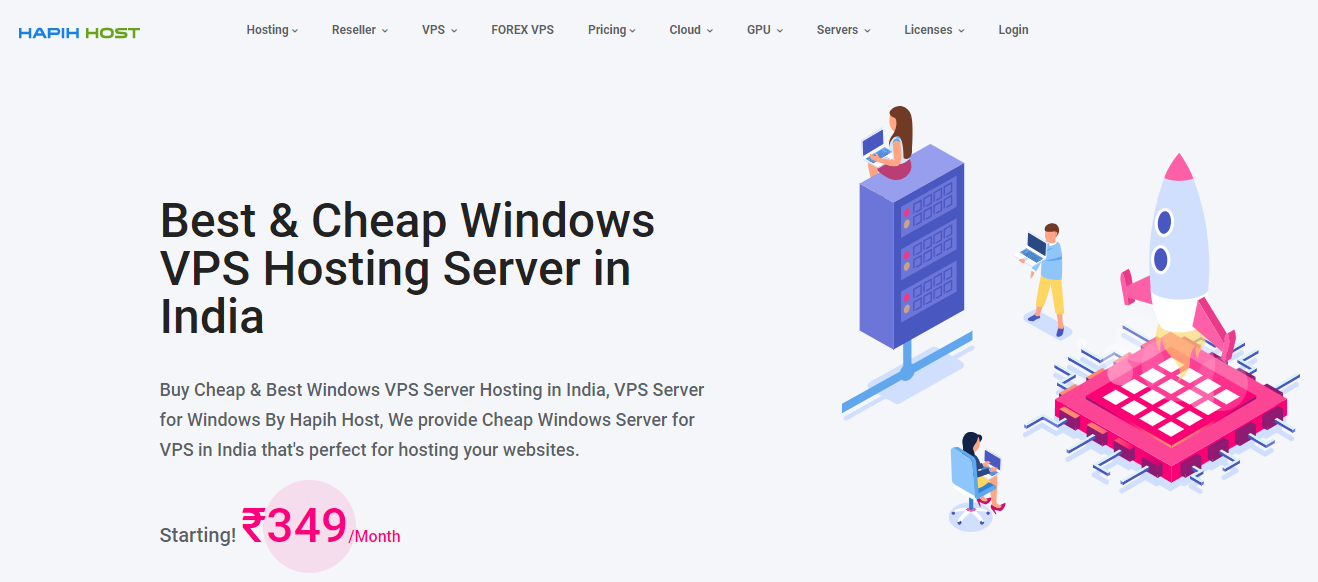Screen dimensions: 1318x582
Task: Open the Hosting dropdown menu
Action: [x=272, y=30]
